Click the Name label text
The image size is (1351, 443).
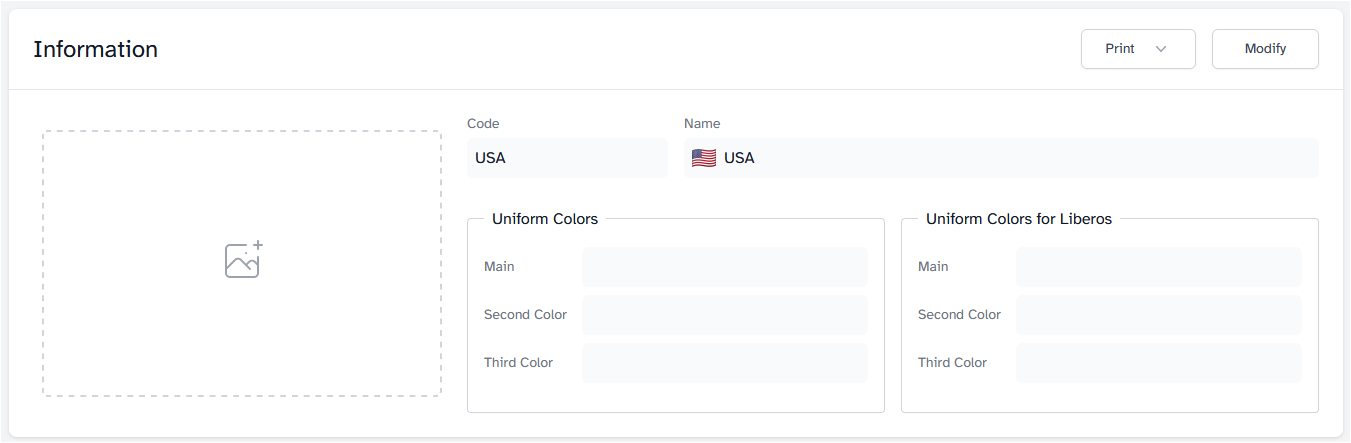pyautogui.click(x=702, y=124)
